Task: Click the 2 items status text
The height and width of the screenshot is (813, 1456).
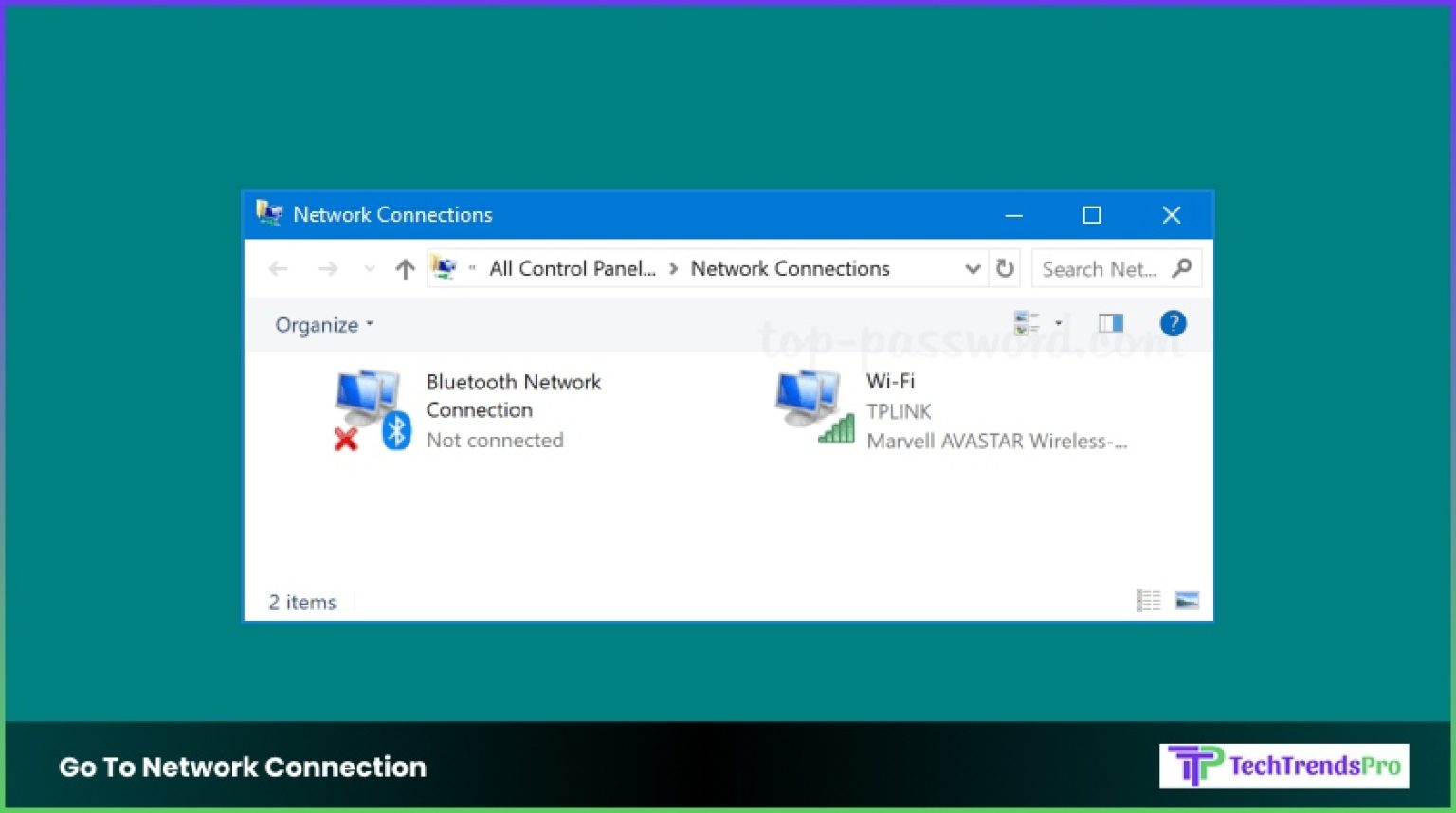Action: 302,603
